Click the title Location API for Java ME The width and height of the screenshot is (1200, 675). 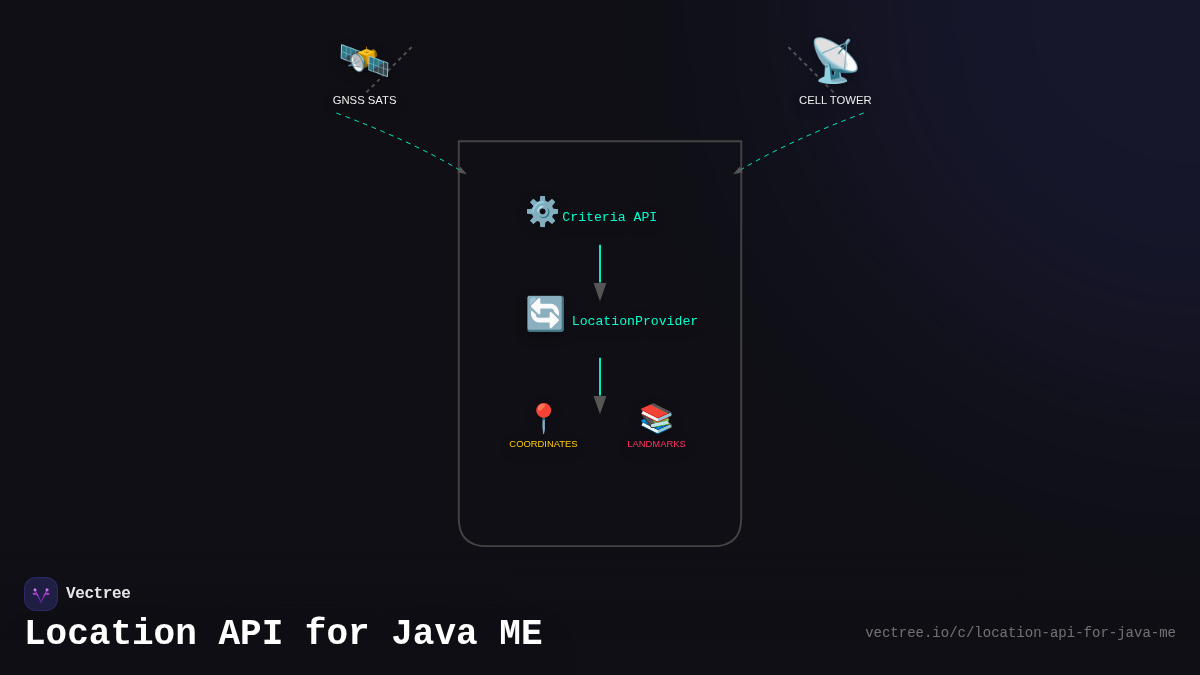283,632
